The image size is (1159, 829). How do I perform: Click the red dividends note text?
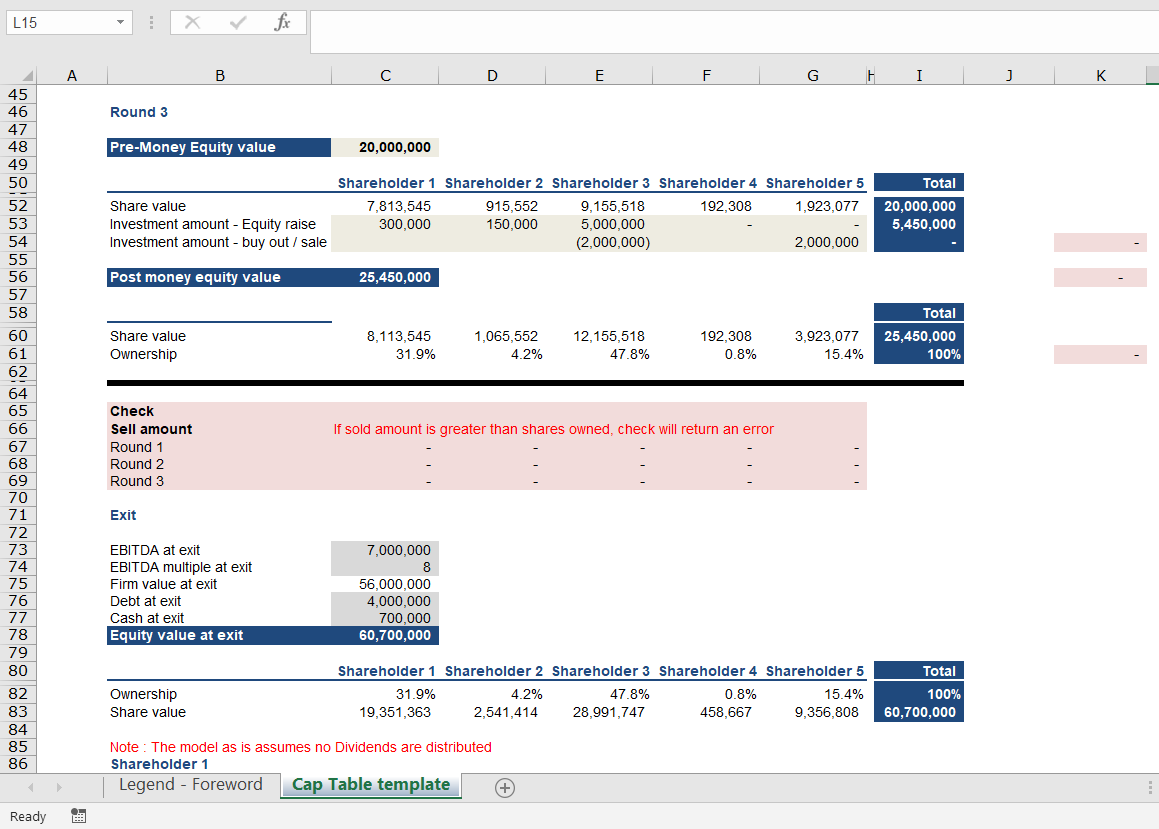(x=301, y=747)
